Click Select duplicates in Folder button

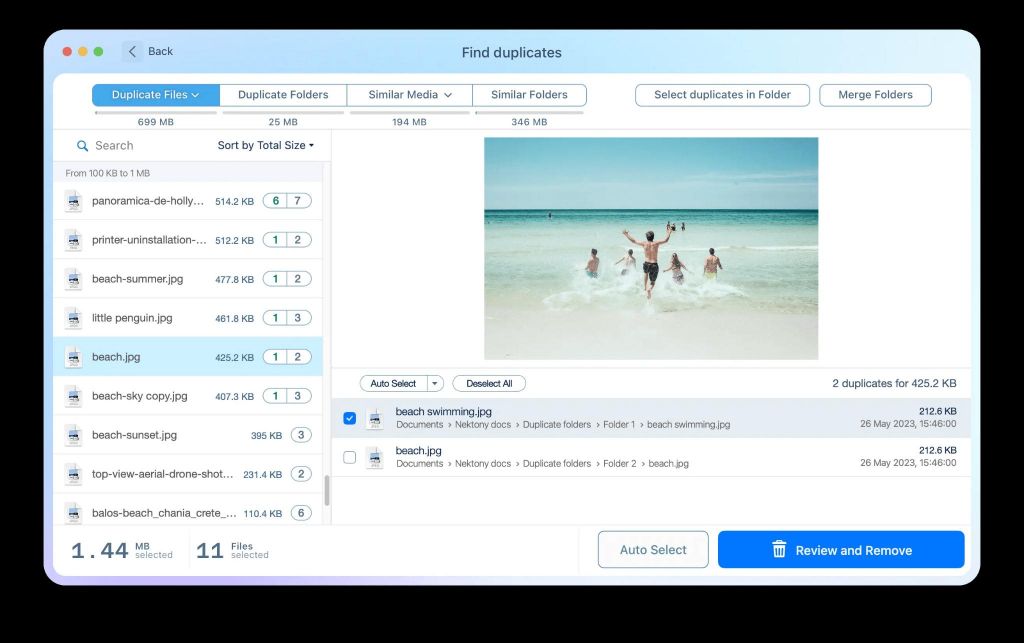click(x=722, y=95)
